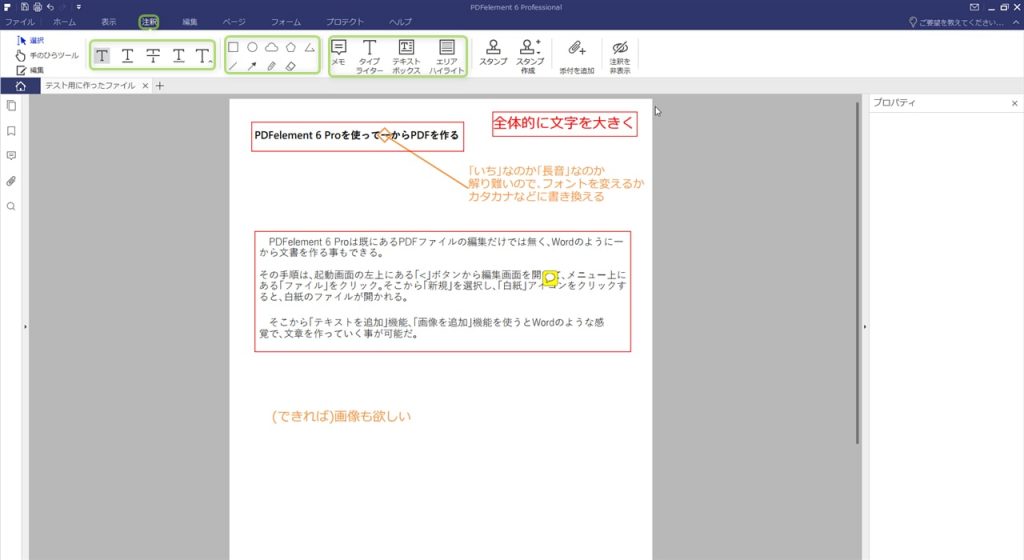
Task: Open the ファイル menu
Action: 19,21
